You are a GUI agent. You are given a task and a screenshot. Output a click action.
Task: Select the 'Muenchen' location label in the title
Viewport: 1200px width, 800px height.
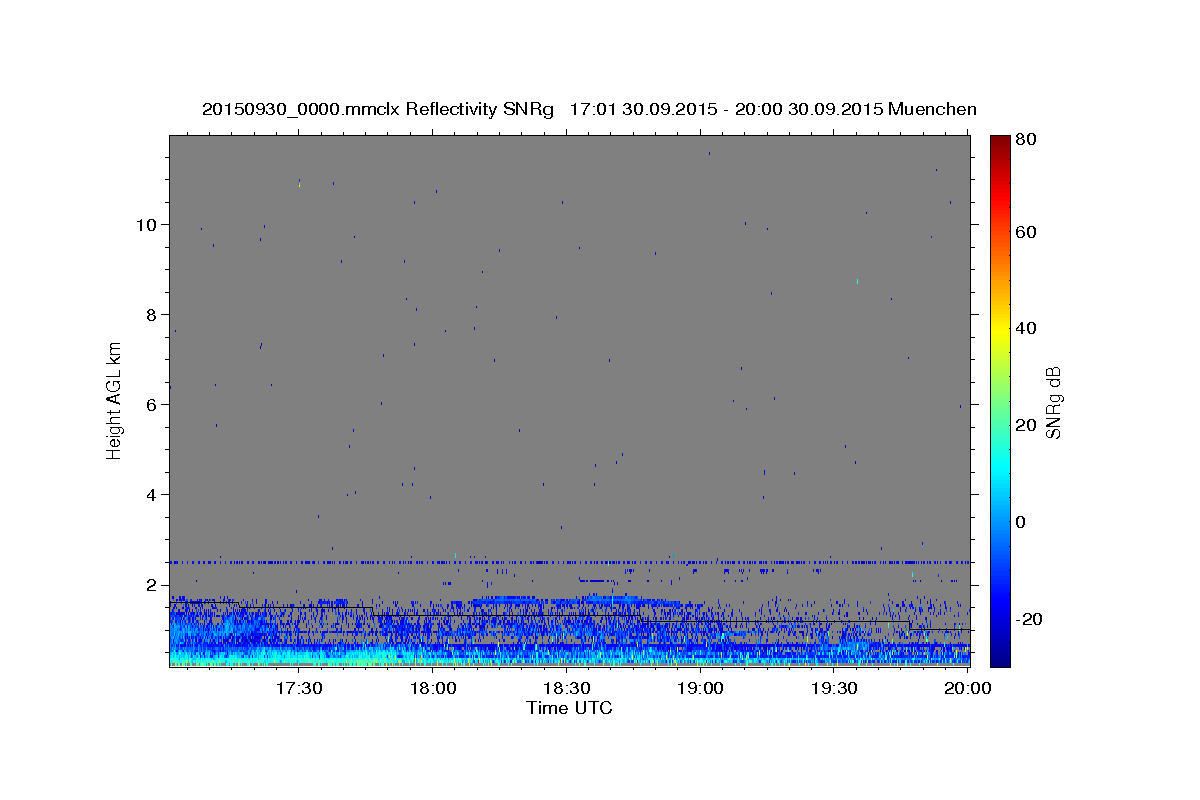point(931,109)
